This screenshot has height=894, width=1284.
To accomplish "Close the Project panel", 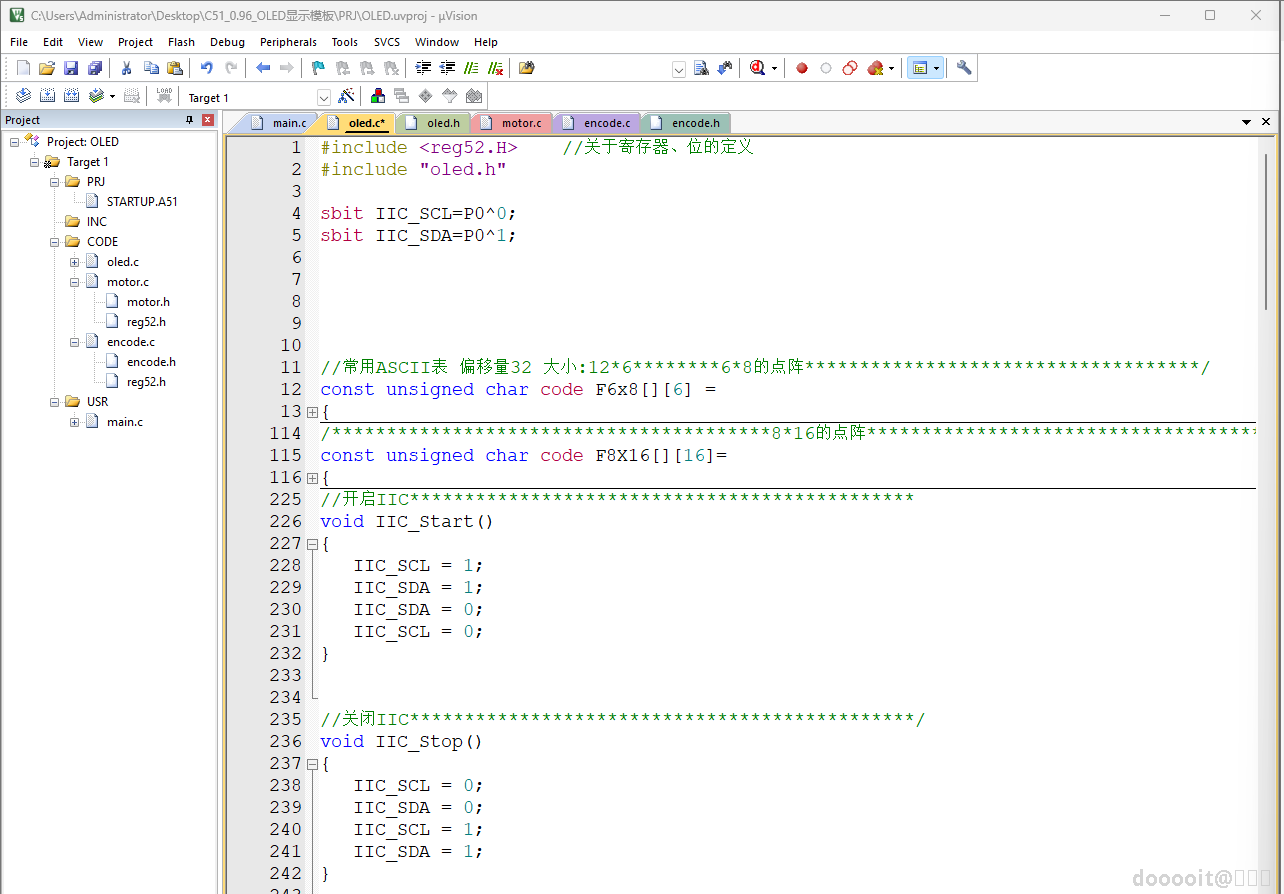I will [208, 120].
